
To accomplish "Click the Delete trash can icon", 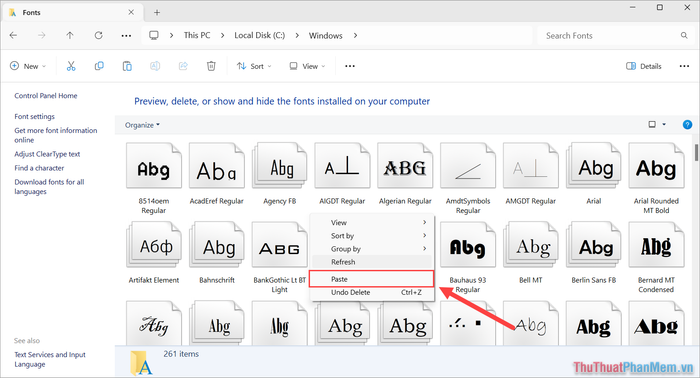I will (211, 66).
